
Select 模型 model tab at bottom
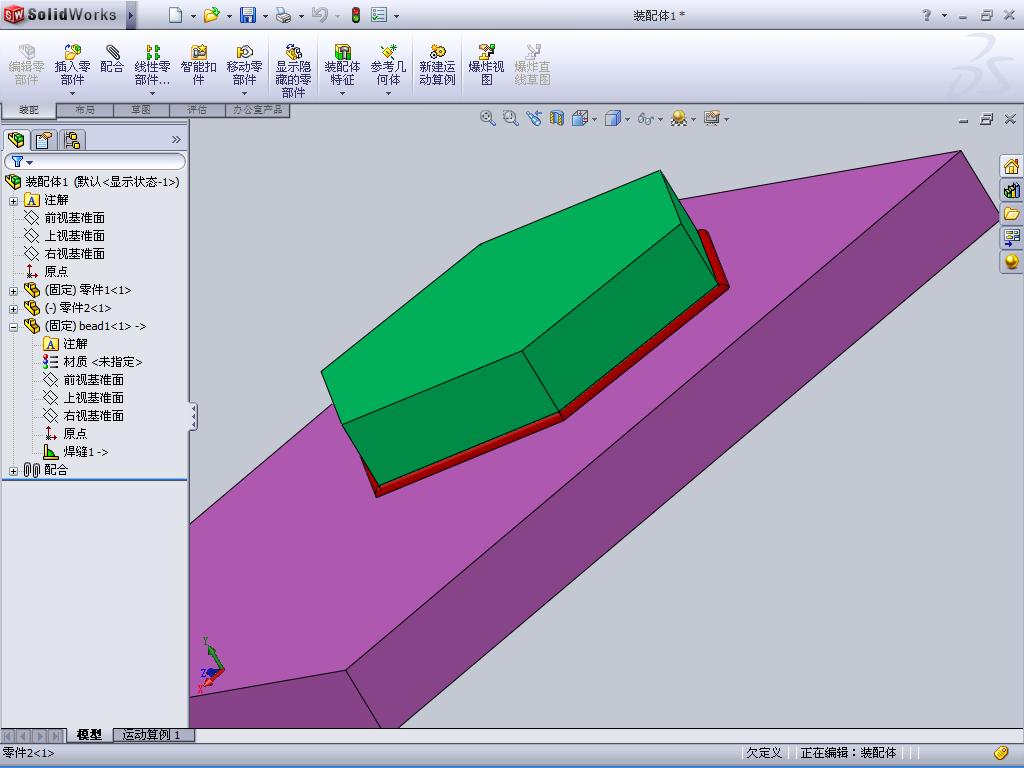pyautogui.click(x=89, y=735)
